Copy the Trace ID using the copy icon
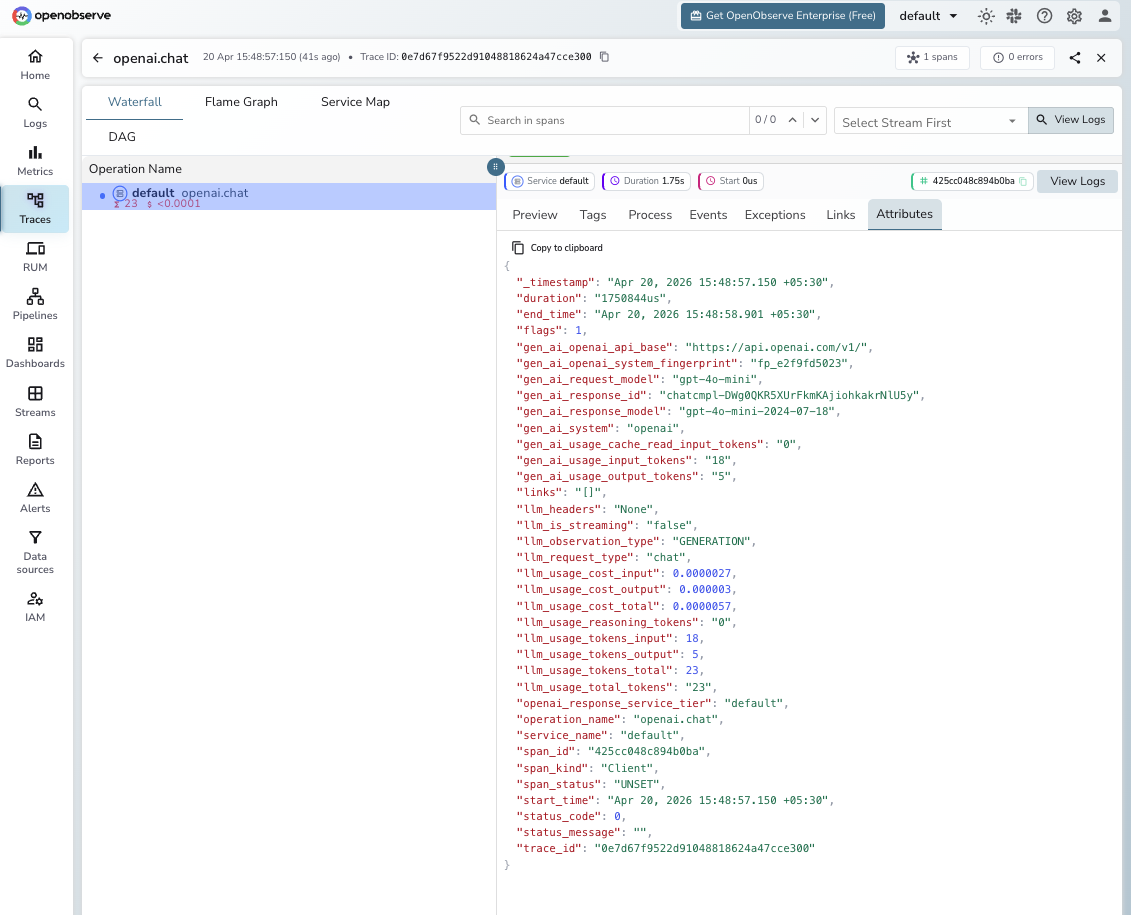The height and width of the screenshot is (915, 1131). tap(604, 58)
